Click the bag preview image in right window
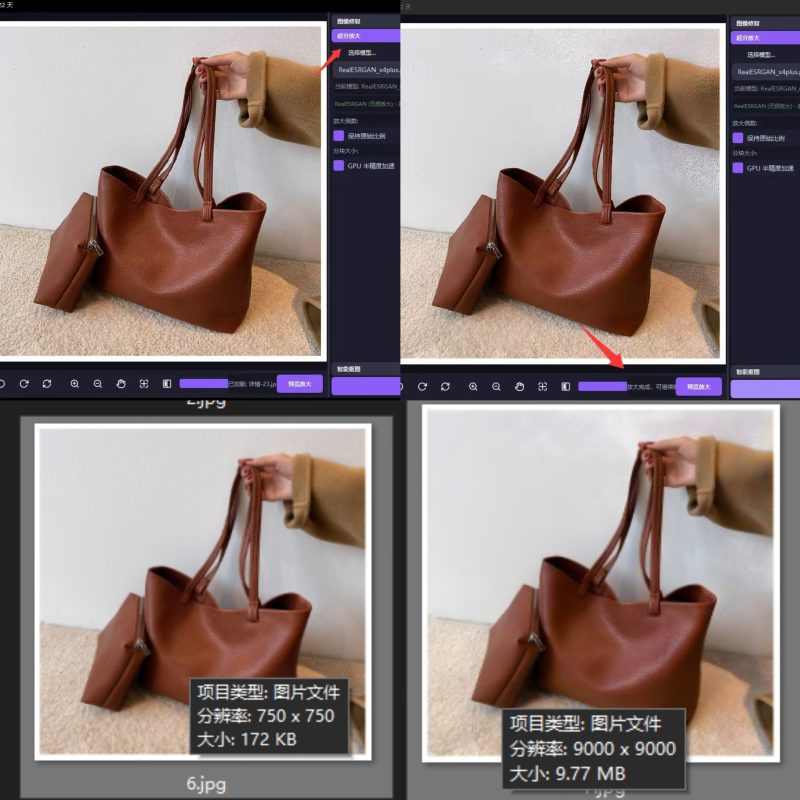800x800 pixels. [563, 193]
